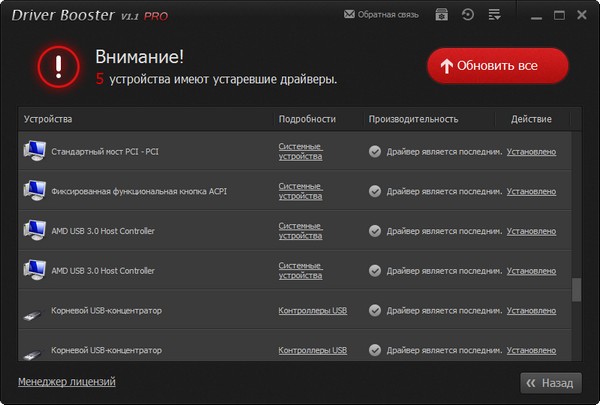Screen dimensions: 600x405
Task: Open the toolbox icon in title bar
Action: pyautogui.click(x=442, y=15)
